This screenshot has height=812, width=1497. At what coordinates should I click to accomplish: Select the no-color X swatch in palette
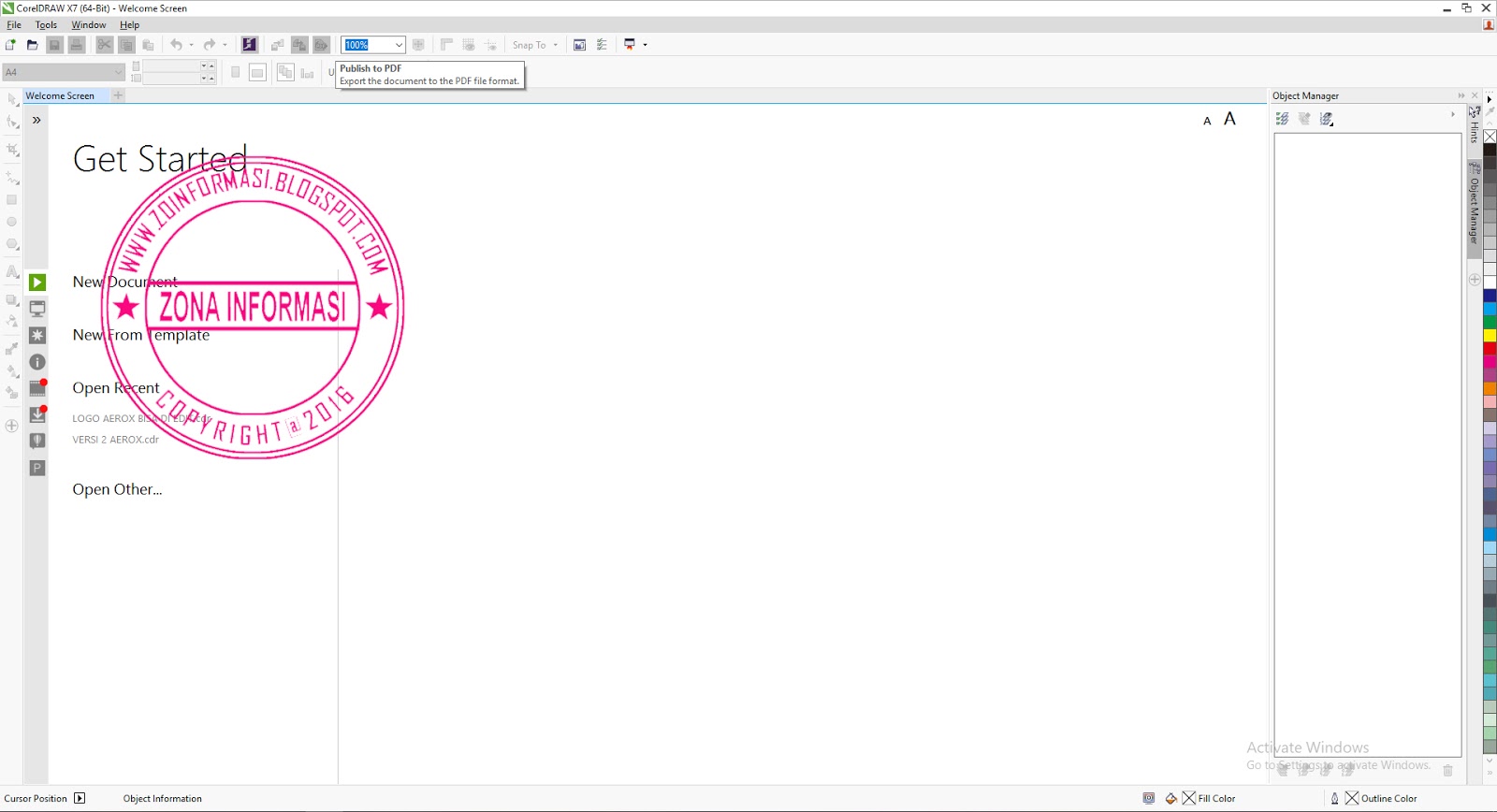(1490, 137)
